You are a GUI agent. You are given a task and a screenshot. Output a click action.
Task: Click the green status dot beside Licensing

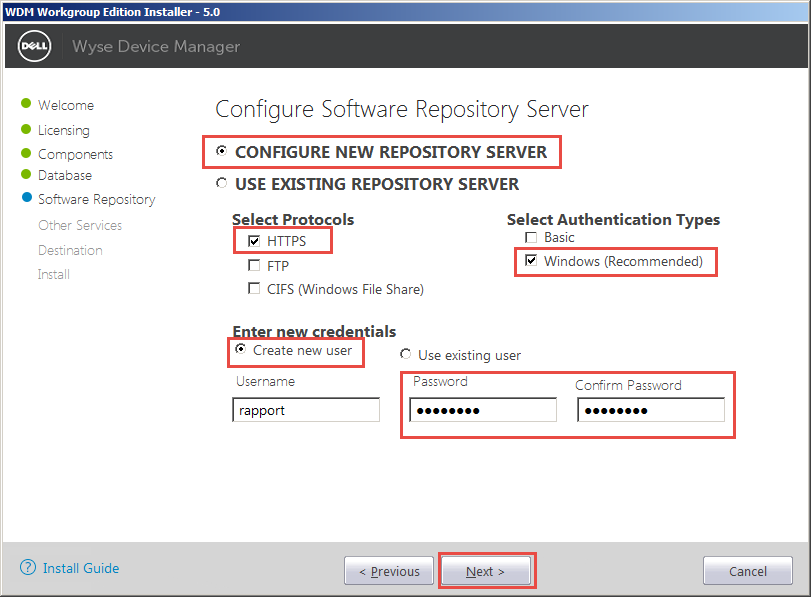point(28,129)
